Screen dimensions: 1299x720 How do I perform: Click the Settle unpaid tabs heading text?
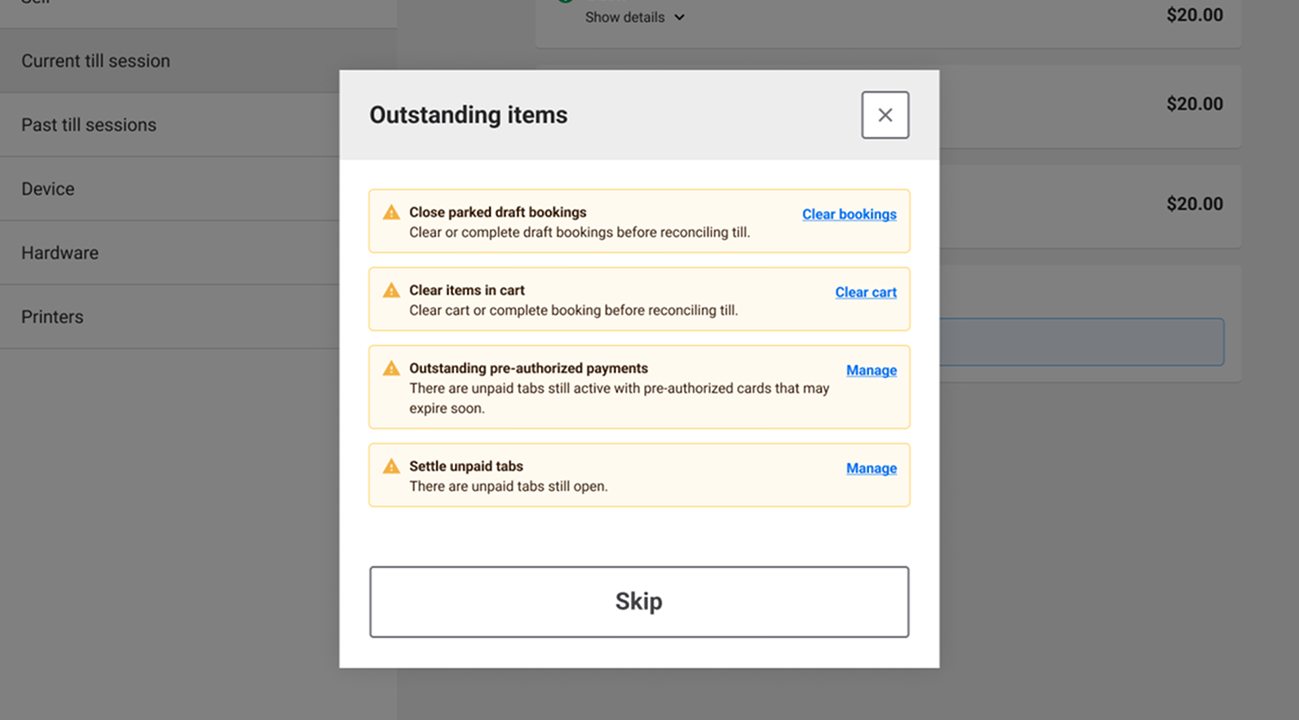coord(466,466)
